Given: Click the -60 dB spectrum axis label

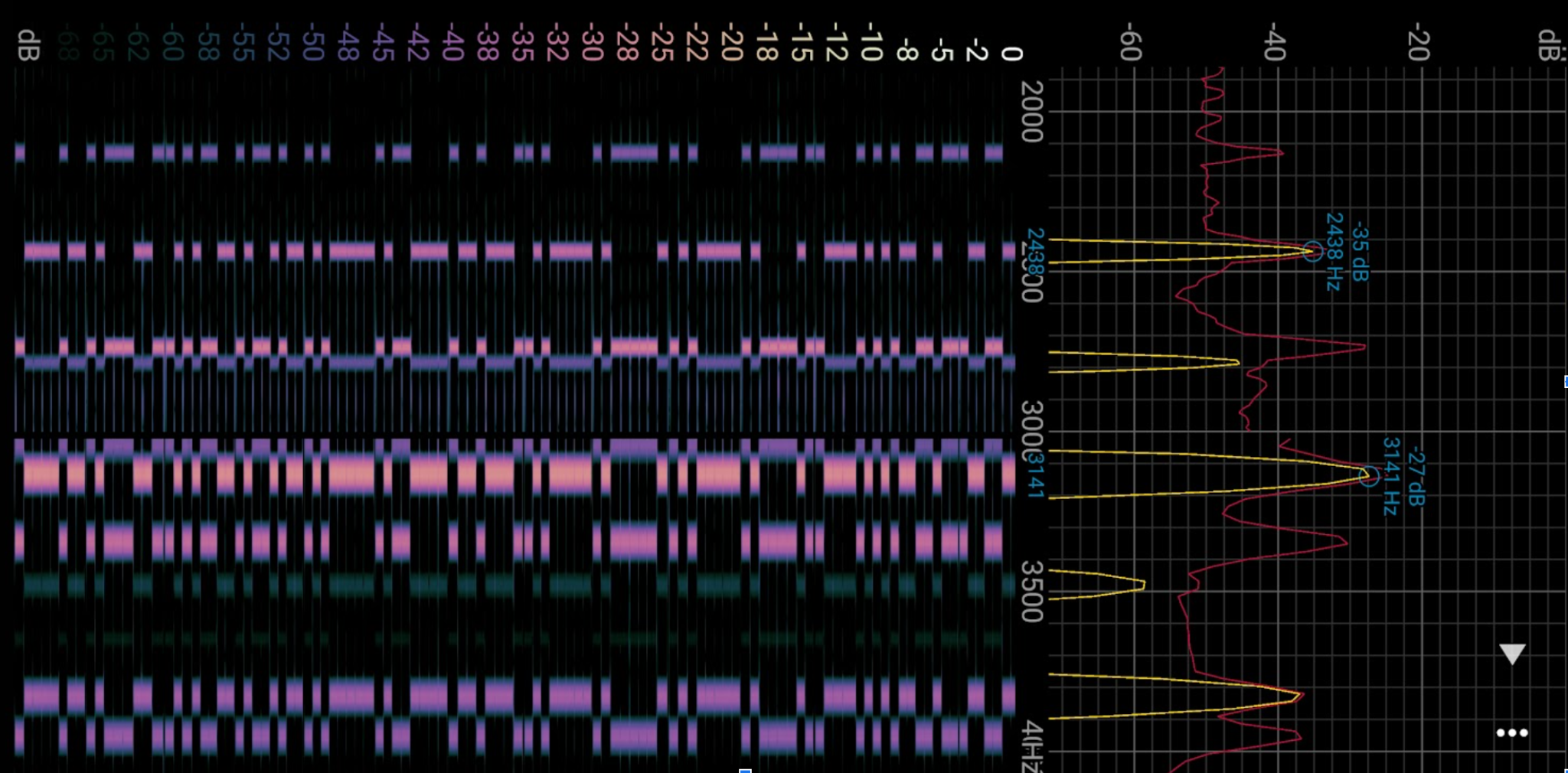Looking at the screenshot, I should (1131, 42).
